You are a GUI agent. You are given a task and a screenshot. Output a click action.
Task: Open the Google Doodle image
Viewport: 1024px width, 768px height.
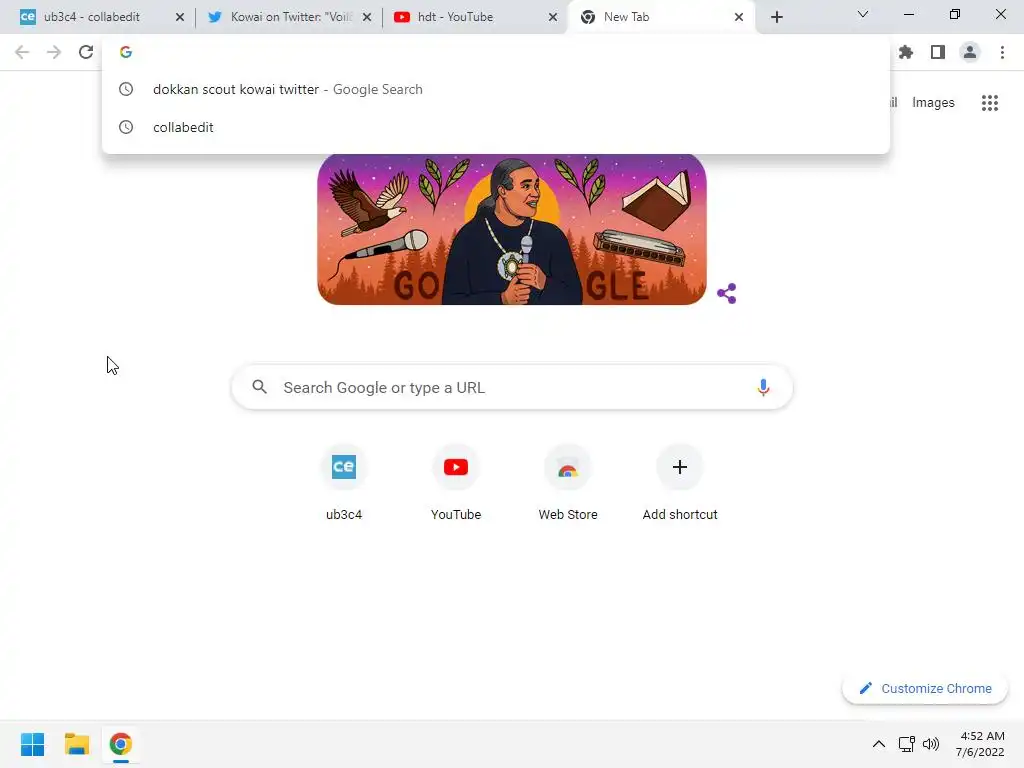[512, 229]
